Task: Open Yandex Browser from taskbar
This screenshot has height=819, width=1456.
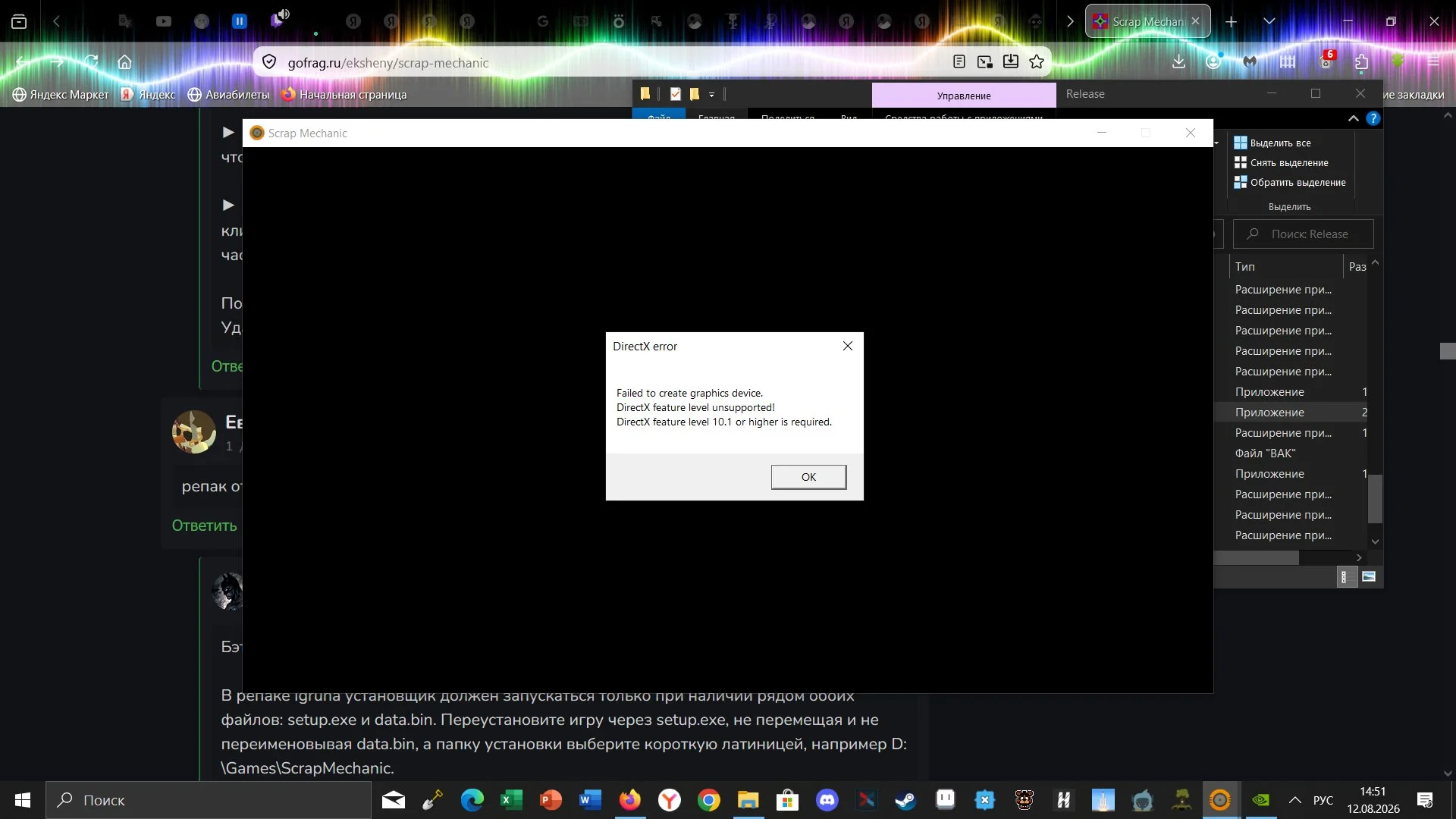Action: 669,800
